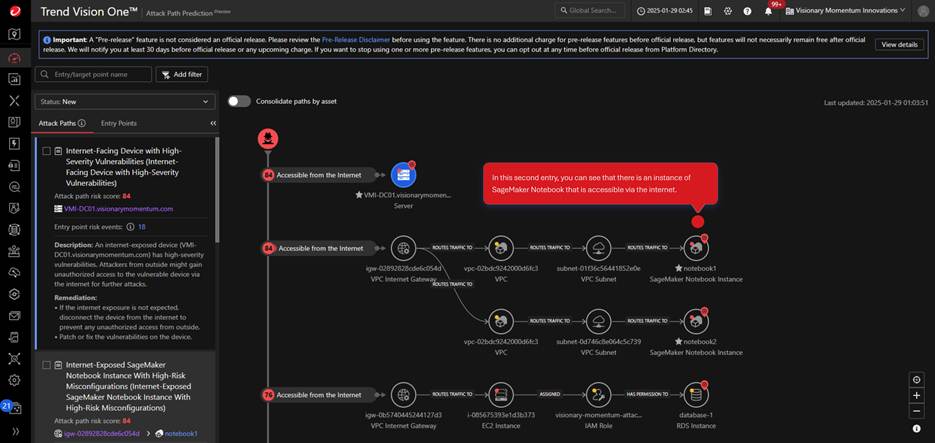935x443 pixels.
Task: Open the notifications bell with 99+ badge
Action: click(769, 11)
